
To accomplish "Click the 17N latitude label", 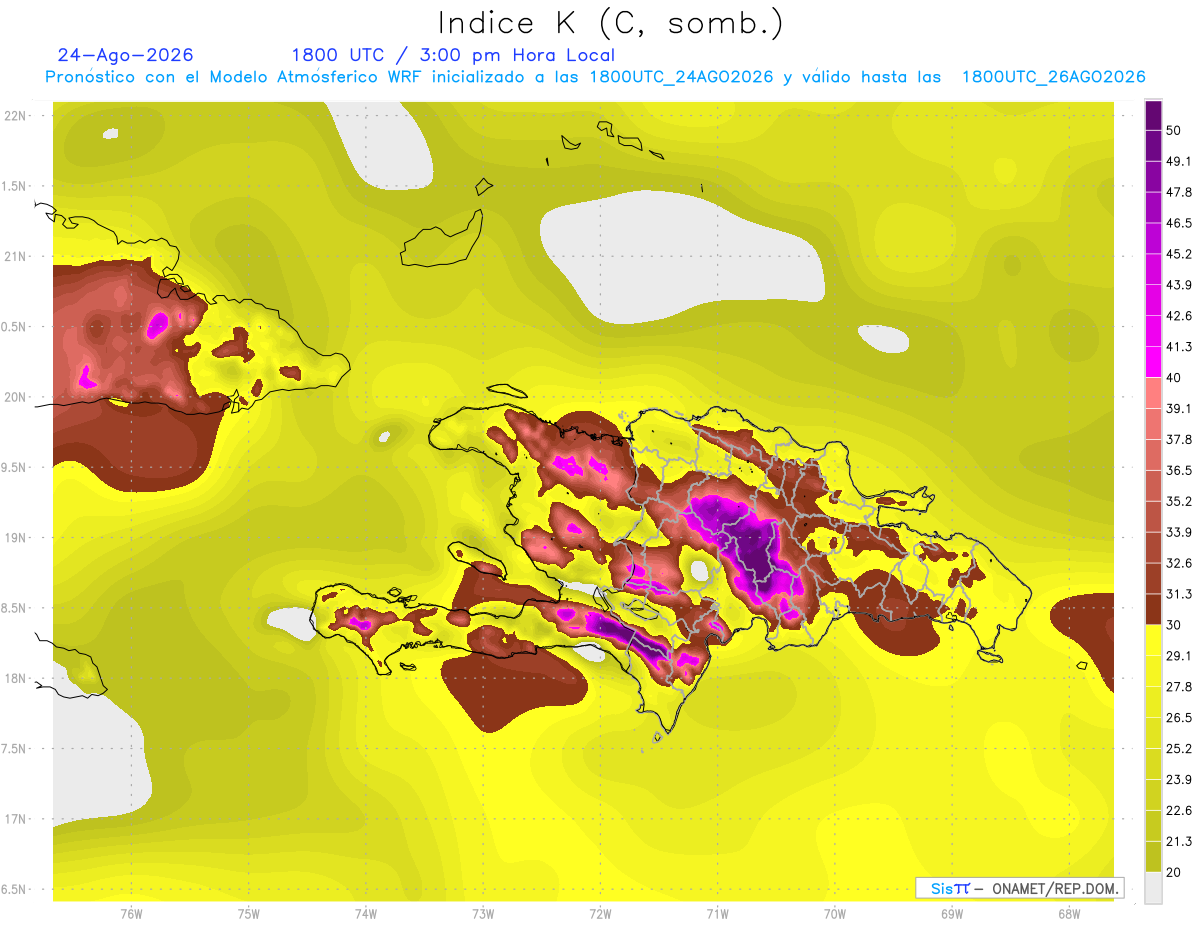I will (x=15, y=819).
